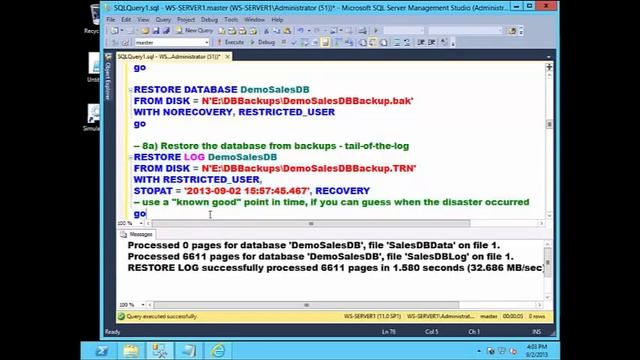640x360 pixels.
Task: Open the Object Explorer side tab
Action: (x=108, y=78)
